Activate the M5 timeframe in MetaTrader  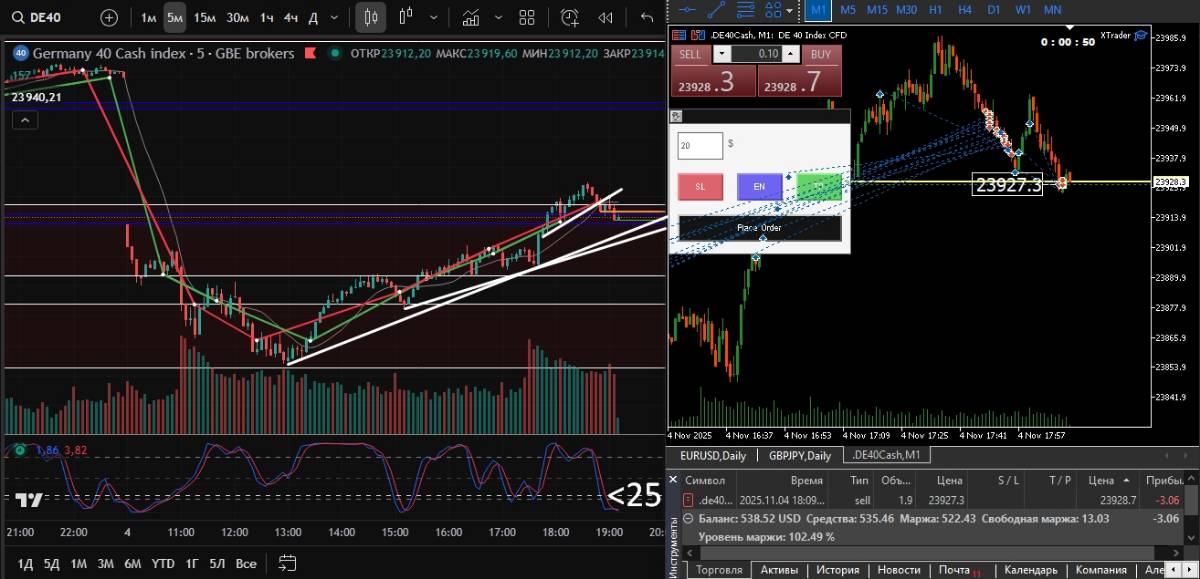(x=847, y=9)
